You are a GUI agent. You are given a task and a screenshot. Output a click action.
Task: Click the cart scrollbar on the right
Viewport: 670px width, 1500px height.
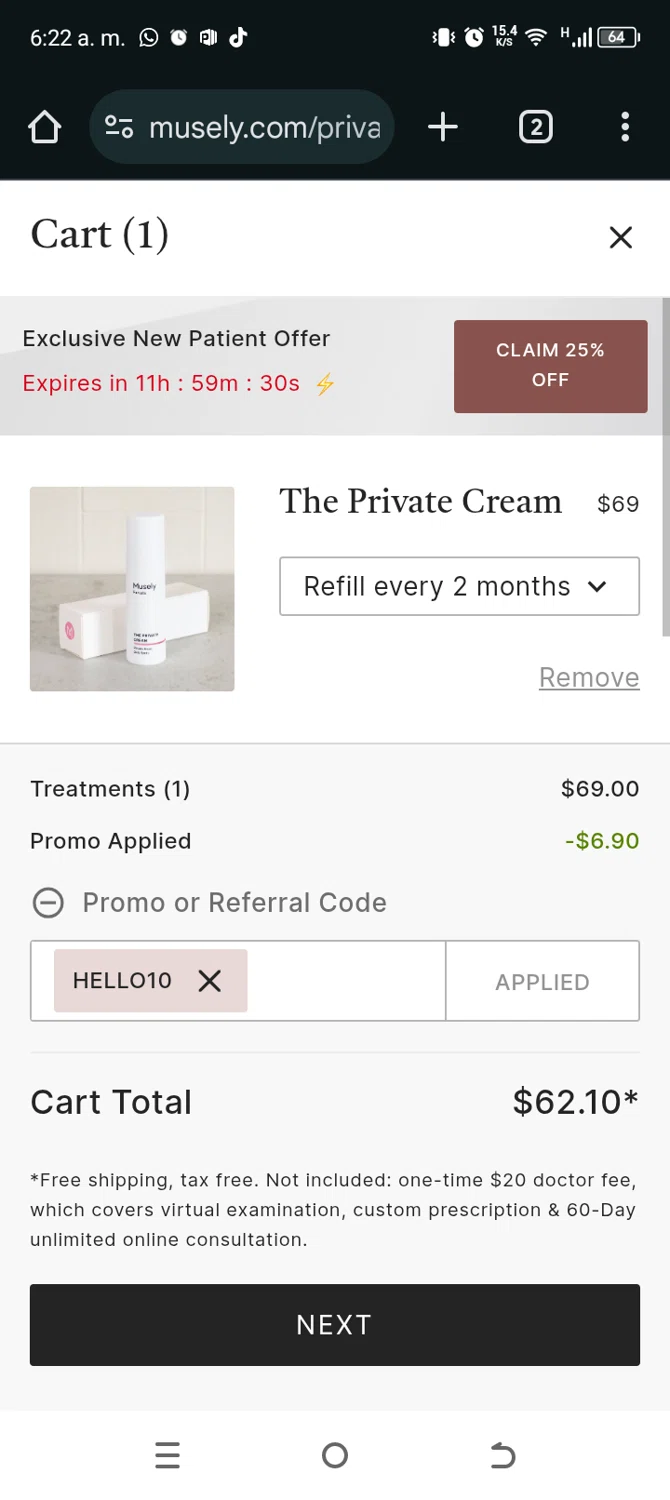665,465
